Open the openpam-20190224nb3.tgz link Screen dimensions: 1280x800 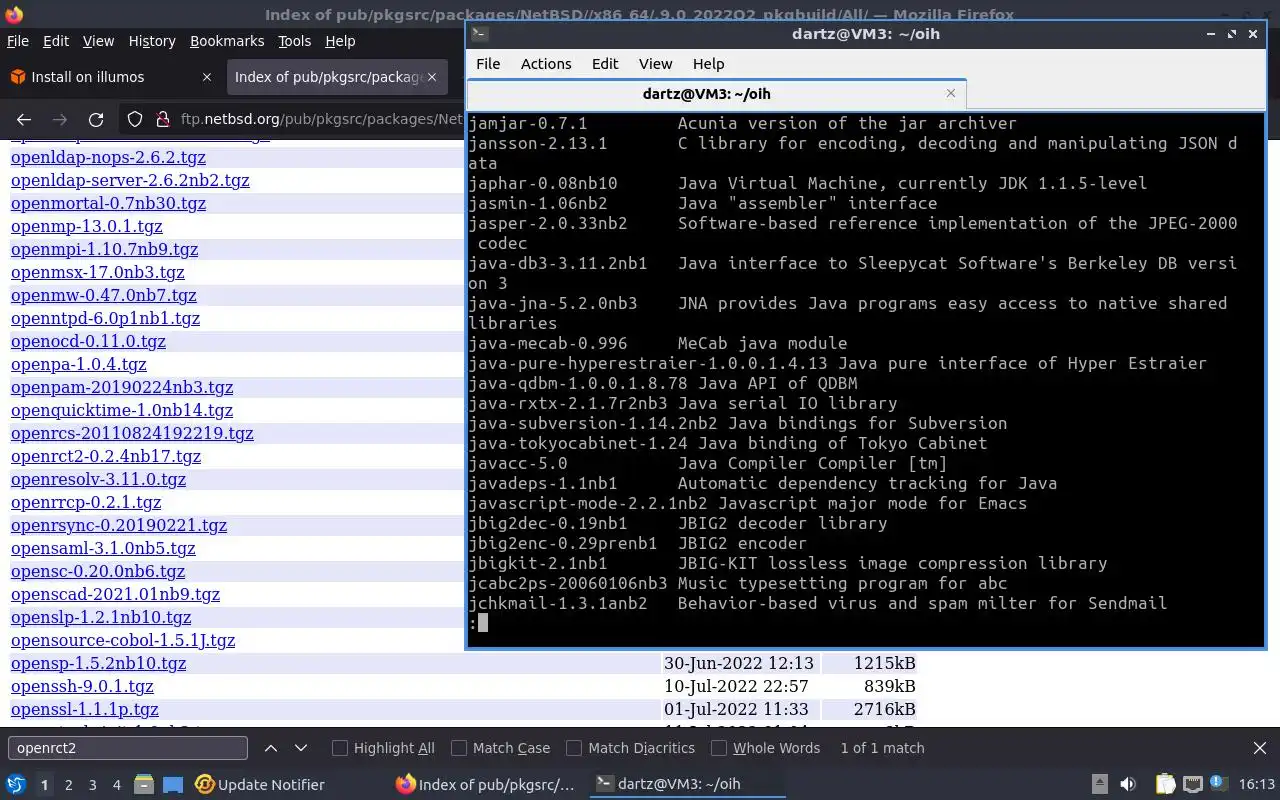click(122, 387)
